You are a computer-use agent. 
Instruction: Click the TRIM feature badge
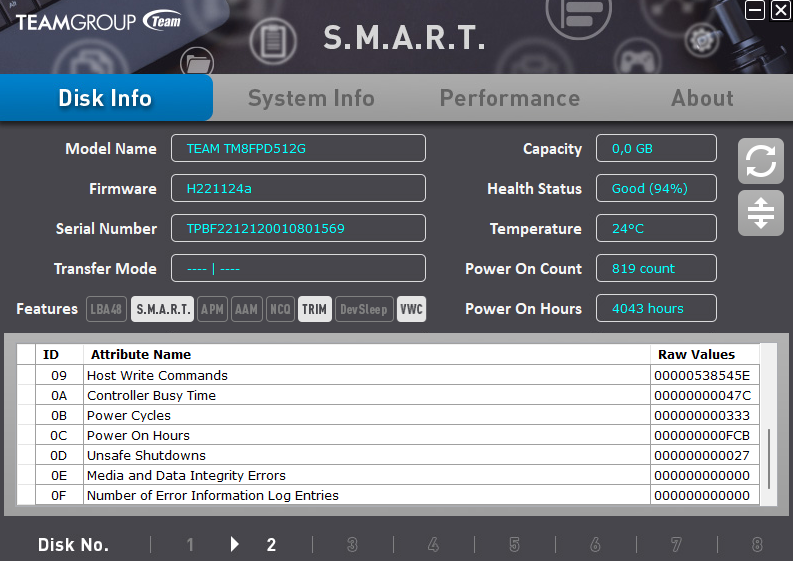(x=314, y=309)
